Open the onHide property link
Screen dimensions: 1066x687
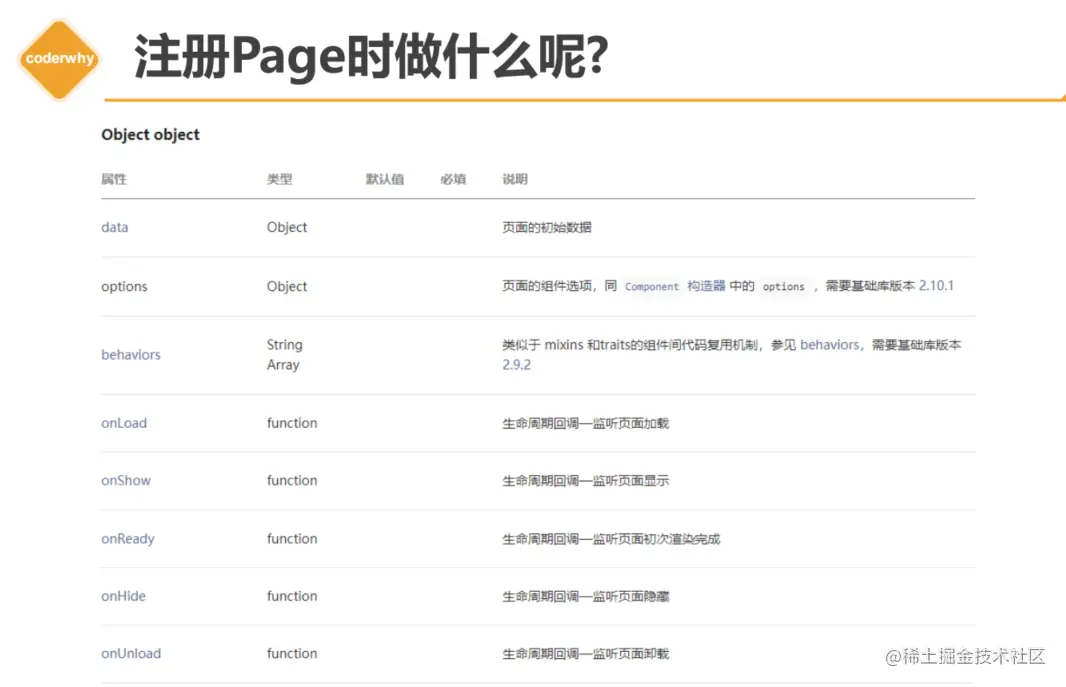click(123, 596)
